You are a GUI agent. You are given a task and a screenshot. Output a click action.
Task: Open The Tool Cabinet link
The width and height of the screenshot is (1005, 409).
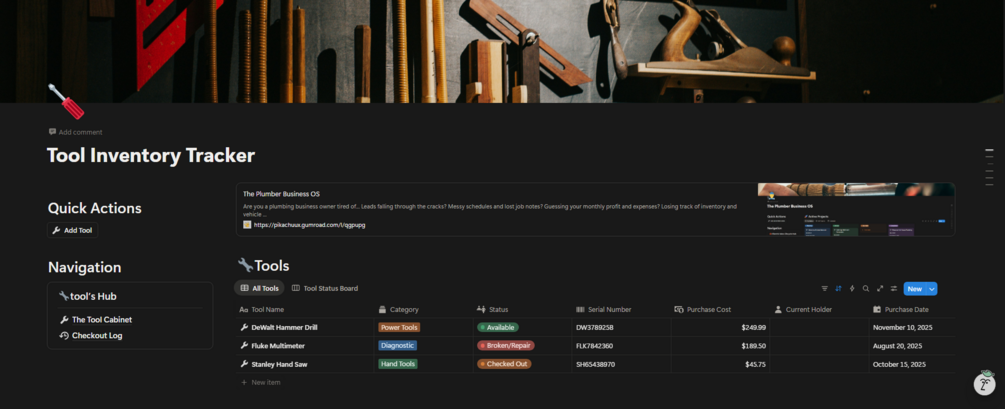[x=102, y=320]
